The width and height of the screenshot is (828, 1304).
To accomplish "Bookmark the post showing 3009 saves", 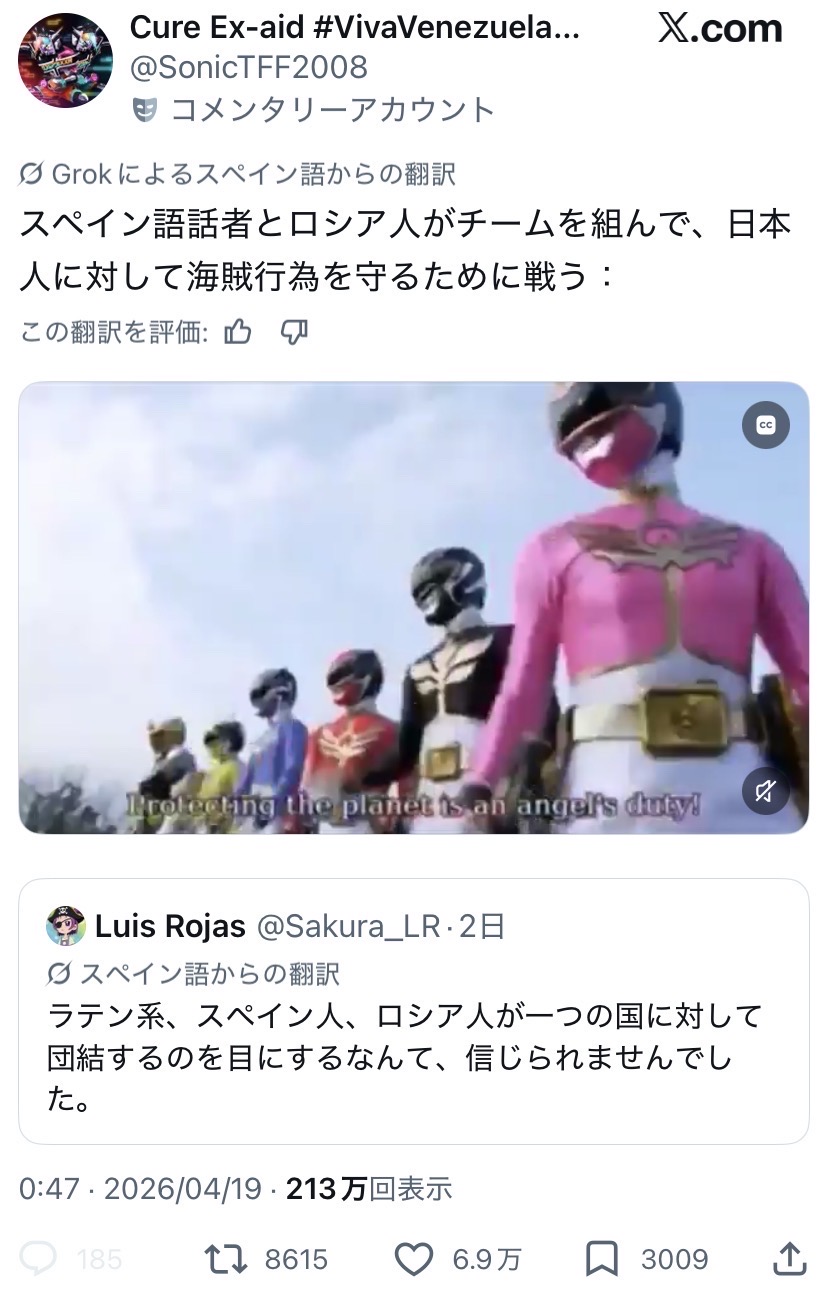I will [x=601, y=1259].
